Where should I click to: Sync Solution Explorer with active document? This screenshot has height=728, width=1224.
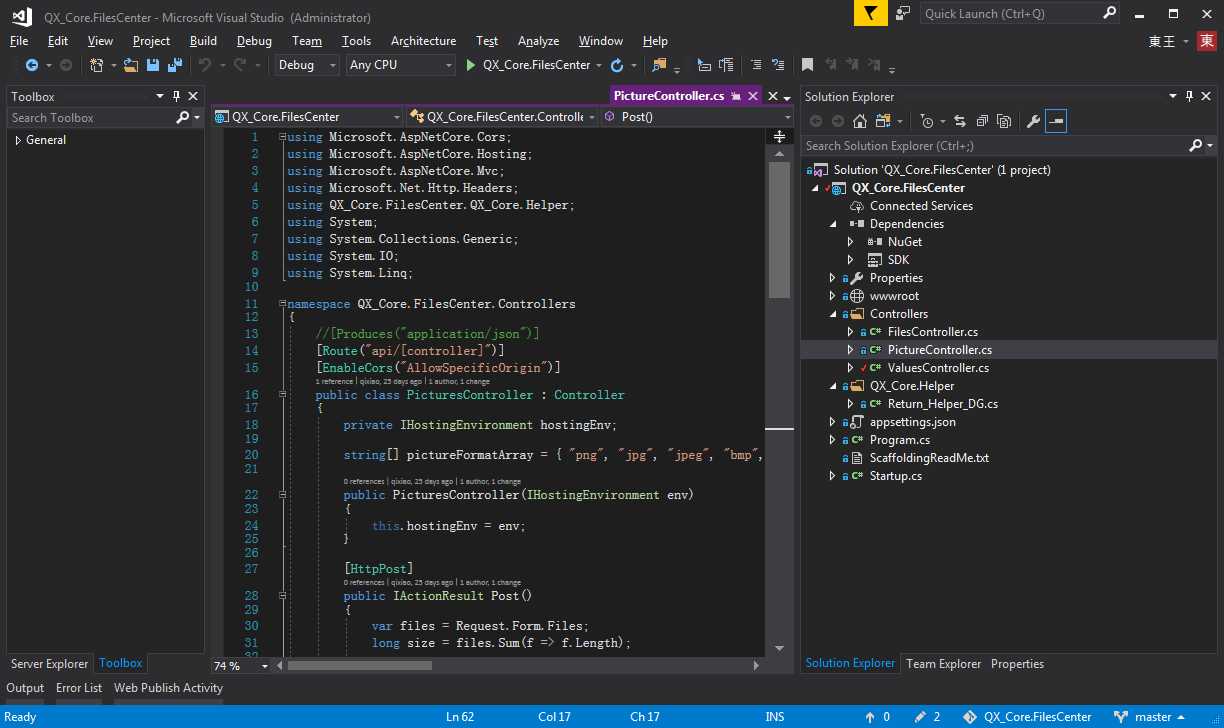click(x=960, y=121)
